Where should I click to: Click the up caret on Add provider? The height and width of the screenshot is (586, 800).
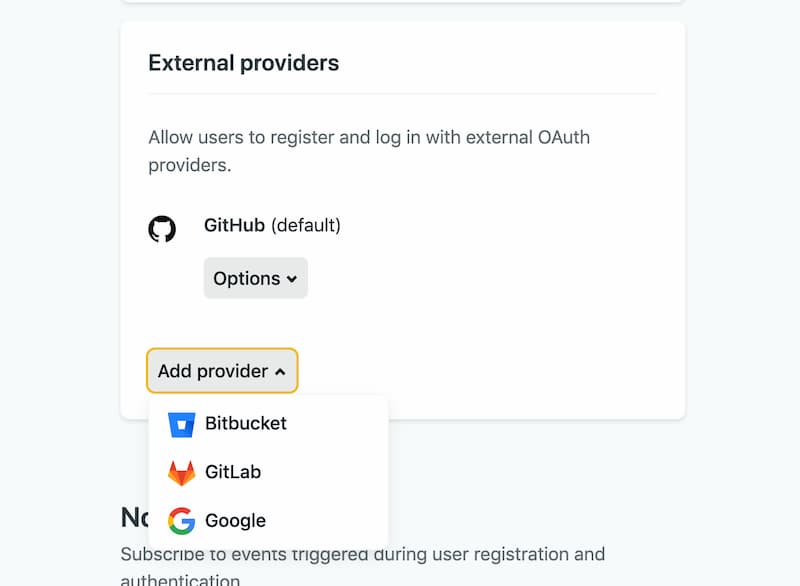(280, 372)
